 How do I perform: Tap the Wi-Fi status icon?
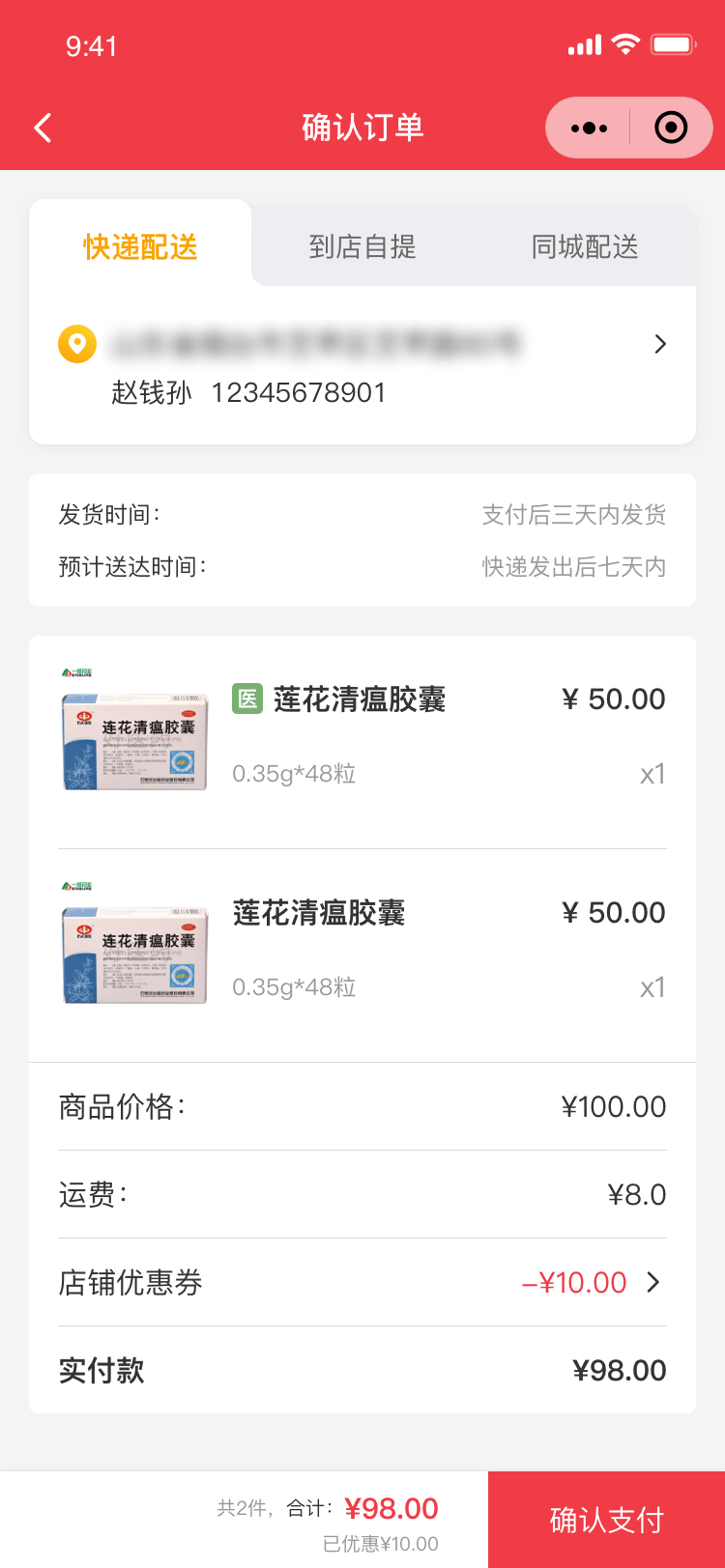(626, 44)
